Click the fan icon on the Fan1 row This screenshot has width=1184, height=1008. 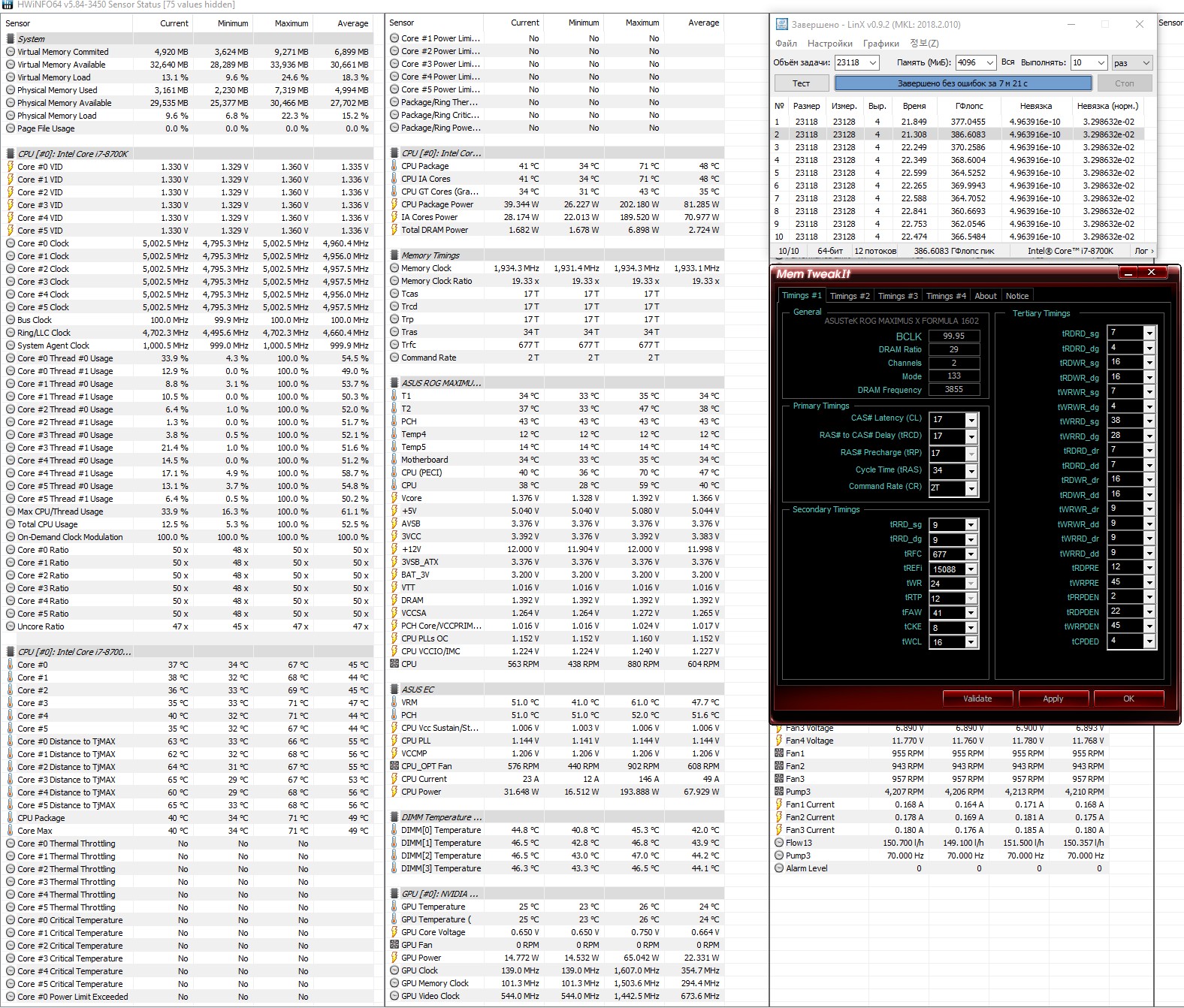click(x=779, y=753)
